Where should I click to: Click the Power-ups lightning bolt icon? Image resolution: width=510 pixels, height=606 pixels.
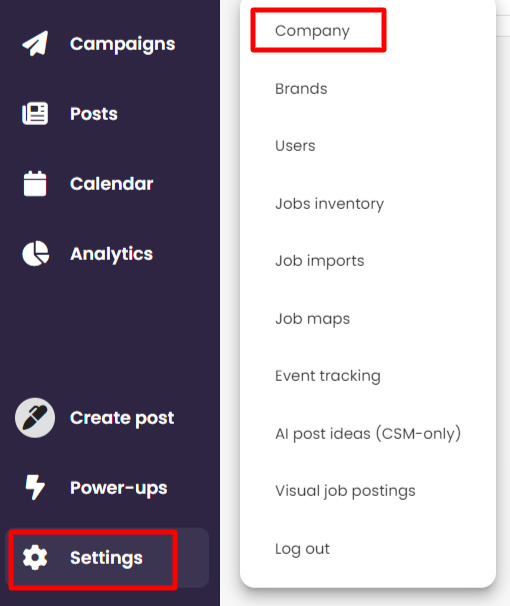(x=35, y=487)
